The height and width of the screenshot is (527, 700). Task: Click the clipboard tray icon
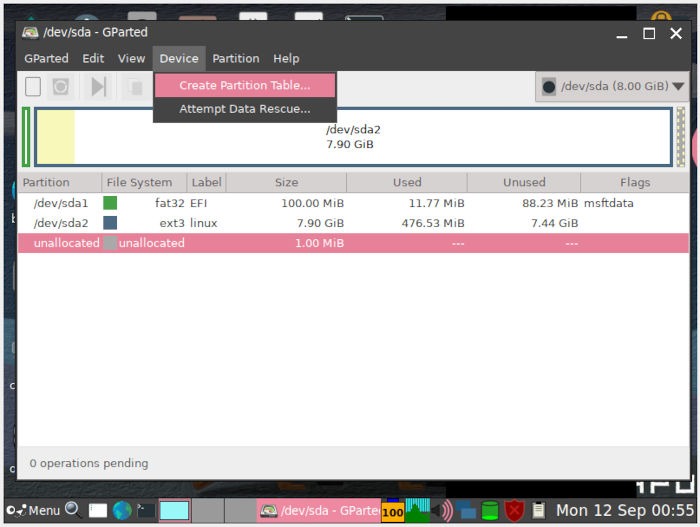(x=538, y=510)
